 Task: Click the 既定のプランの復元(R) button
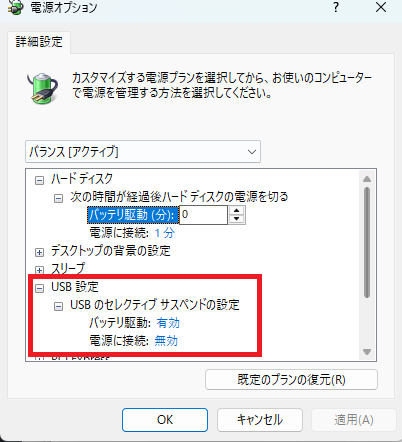tap(291, 379)
